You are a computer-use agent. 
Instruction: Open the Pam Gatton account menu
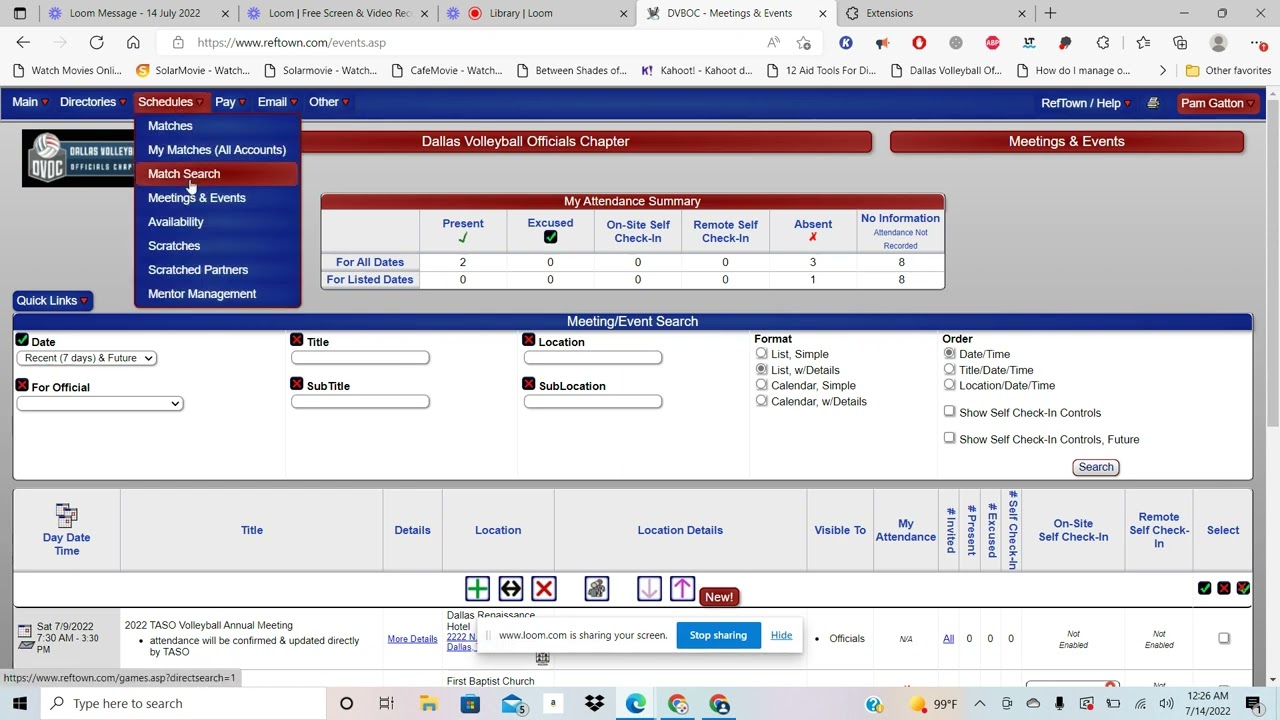pyautogui.click(x=1217, y=103)
